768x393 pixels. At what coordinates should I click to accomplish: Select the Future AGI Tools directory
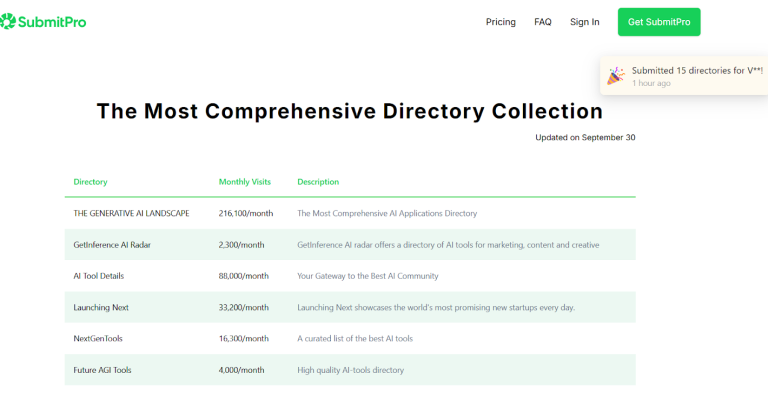point(102,370)
